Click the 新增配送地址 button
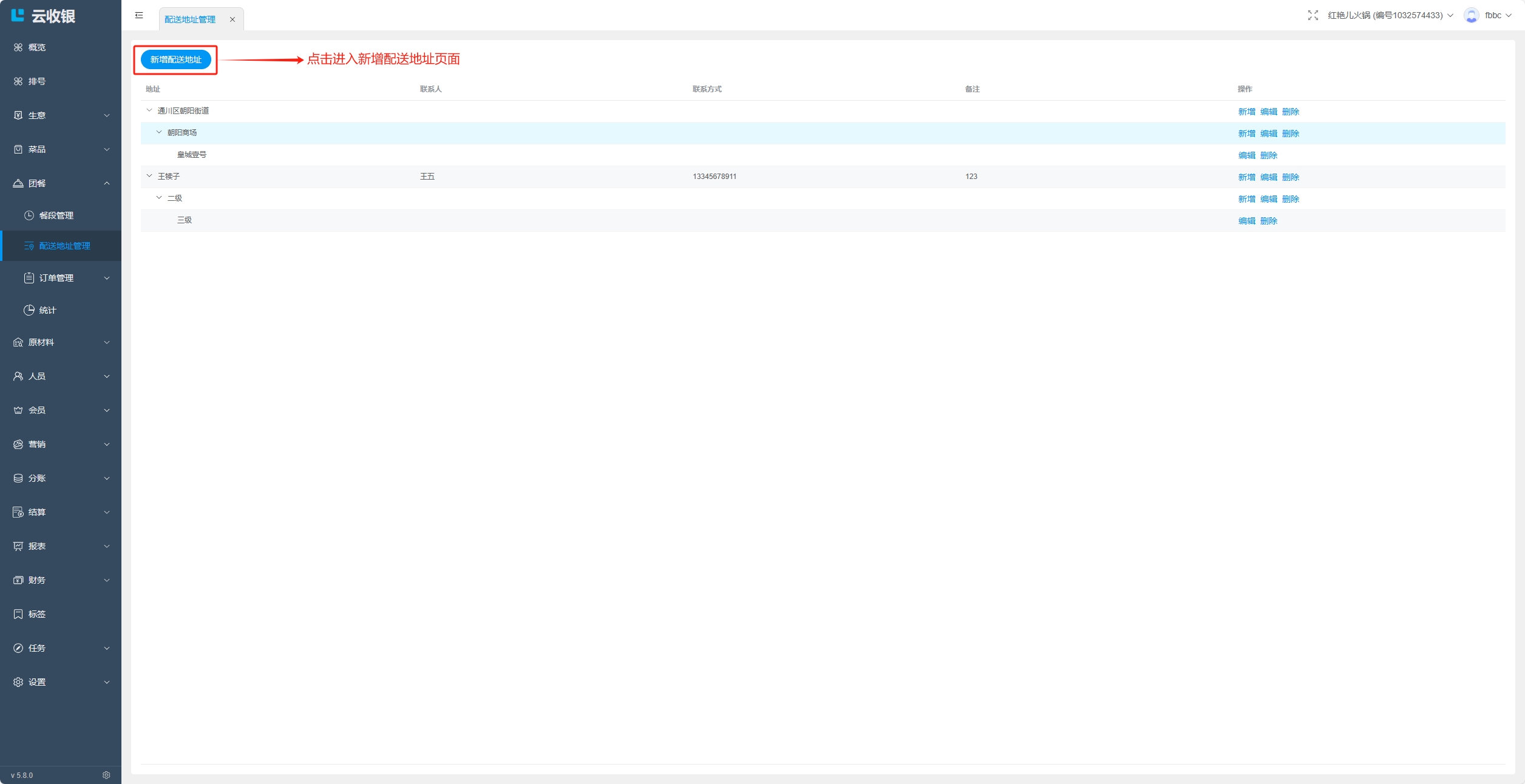 point(175,59)
